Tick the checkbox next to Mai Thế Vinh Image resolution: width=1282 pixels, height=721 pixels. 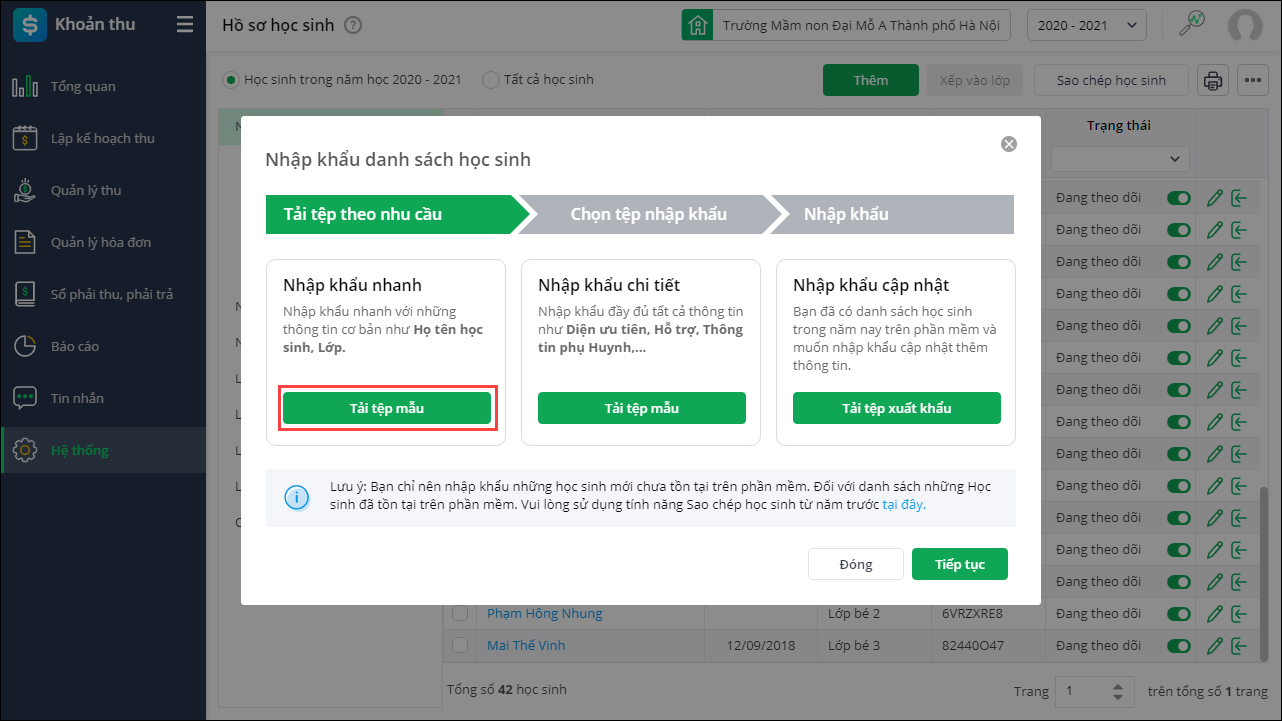tap(460, 645)
